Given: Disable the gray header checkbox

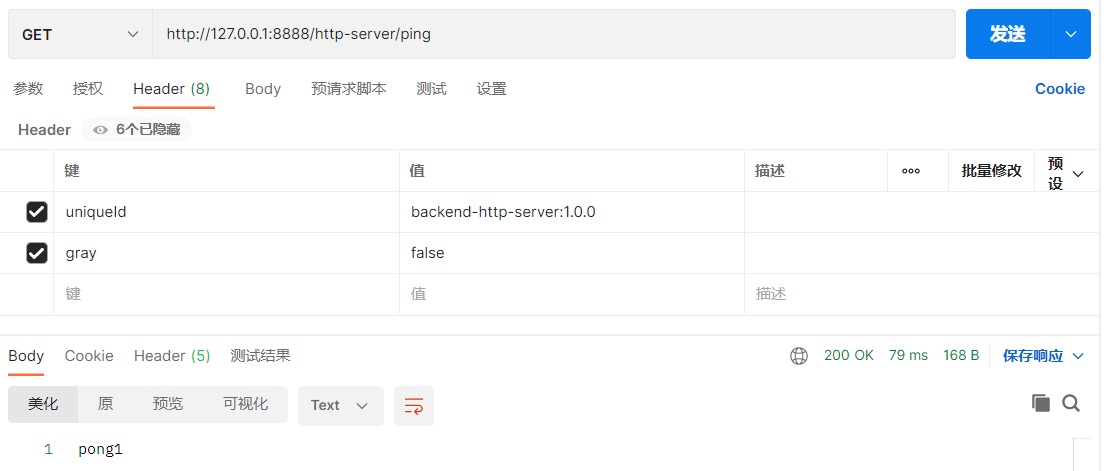Looking at the screenshot, I should click(x=37, y=253).
